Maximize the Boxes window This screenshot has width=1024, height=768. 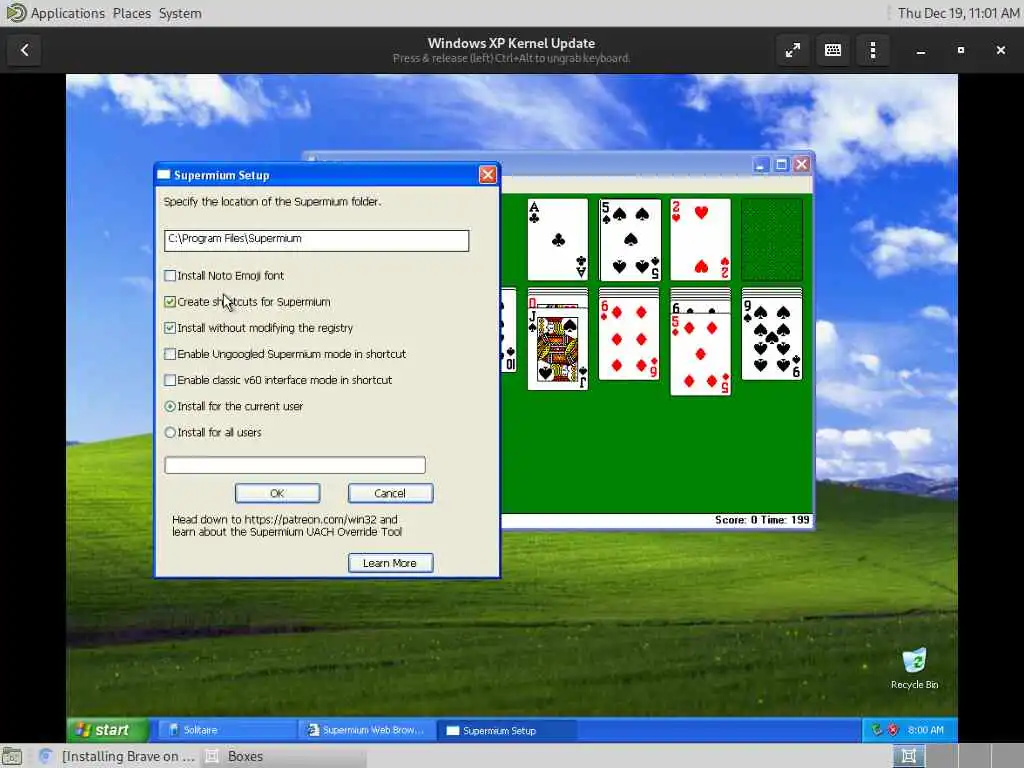(961, 50)
